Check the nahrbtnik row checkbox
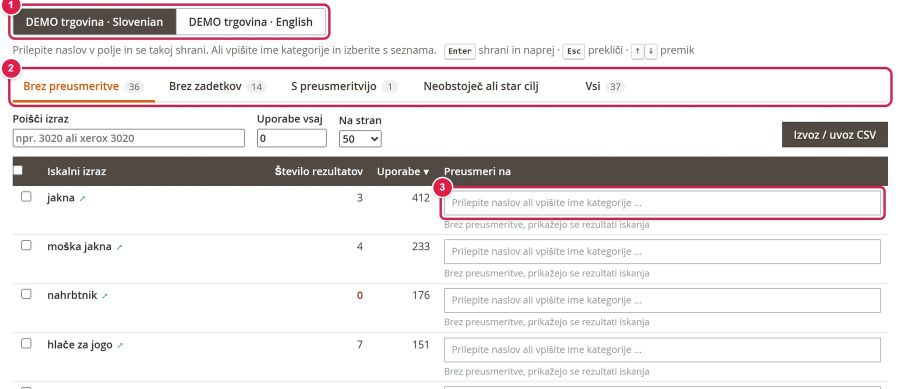 tap(26, 294)
